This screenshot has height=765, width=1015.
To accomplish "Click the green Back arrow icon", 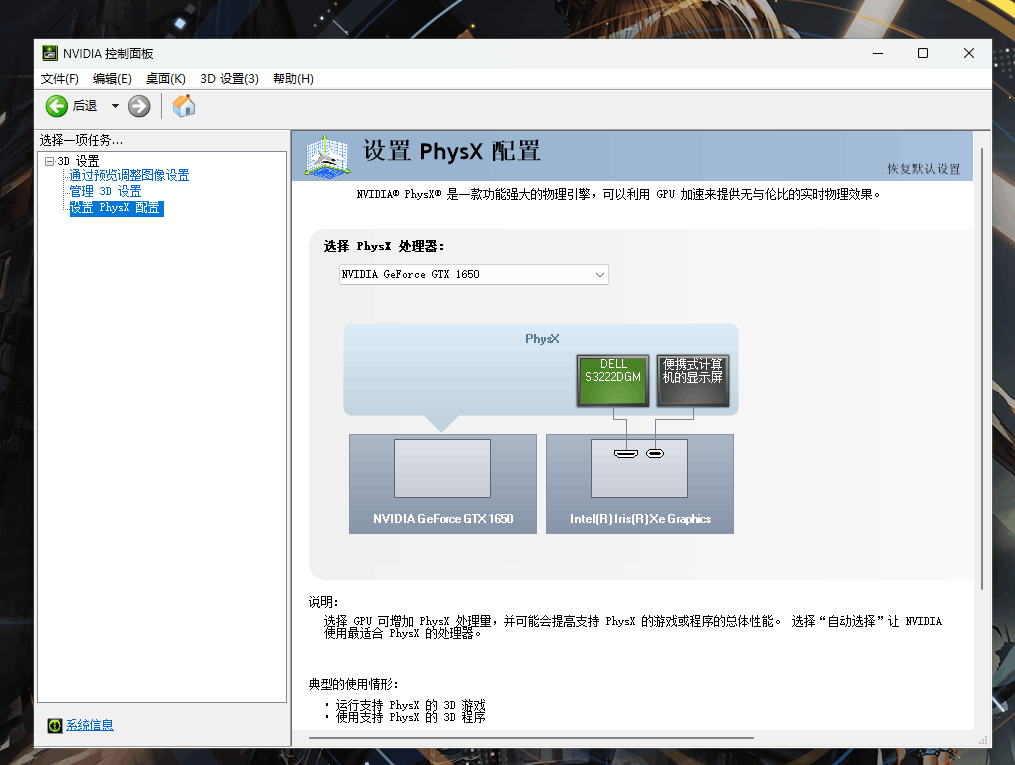I will pos(56,106).
